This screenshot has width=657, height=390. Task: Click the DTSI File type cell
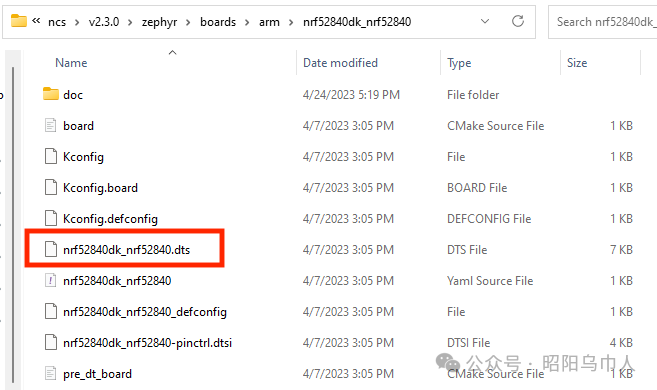coord(468,343)
